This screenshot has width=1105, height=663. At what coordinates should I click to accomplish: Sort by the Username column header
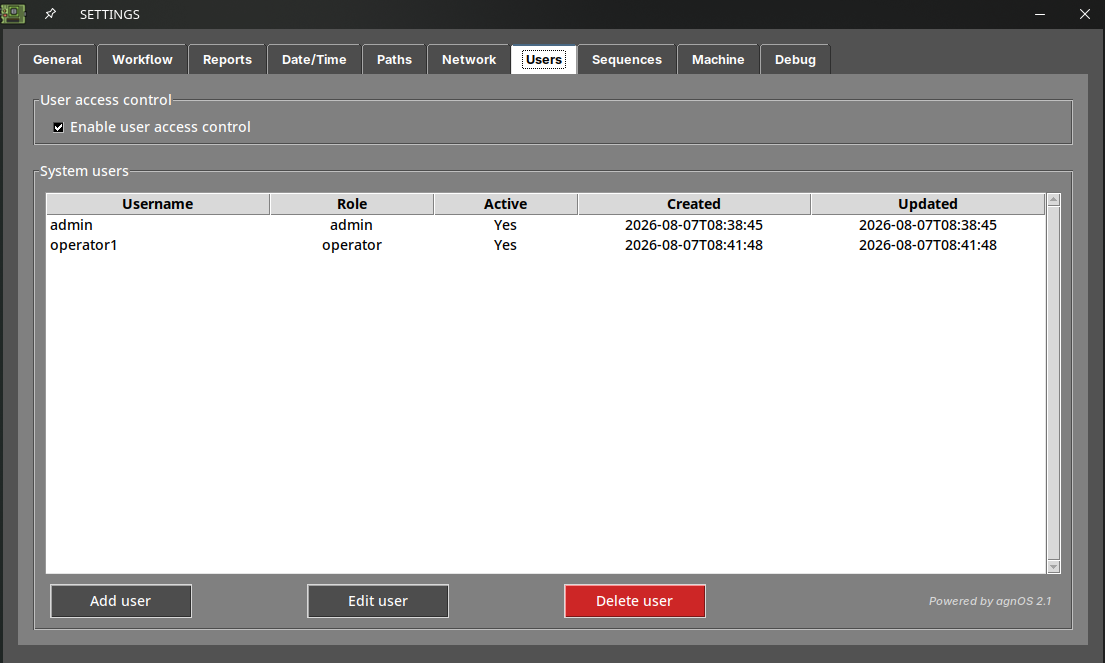158,204
